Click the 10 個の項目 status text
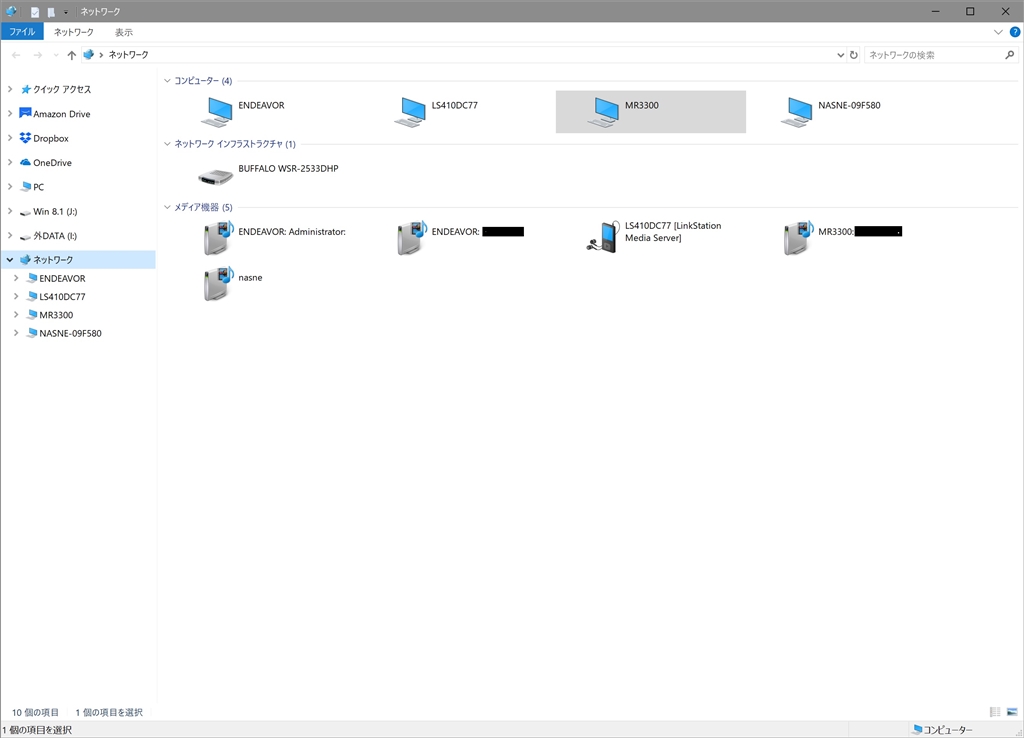Viewport: 1024px width, 738px height. [35, 713]
